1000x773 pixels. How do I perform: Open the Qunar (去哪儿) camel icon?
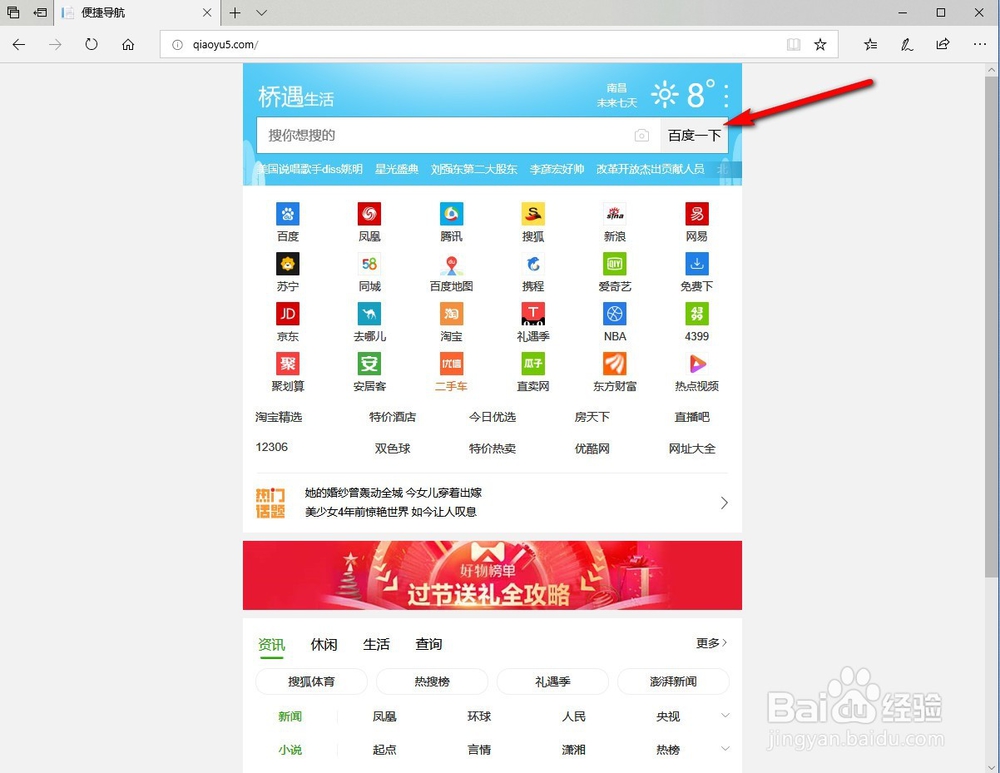369,313
